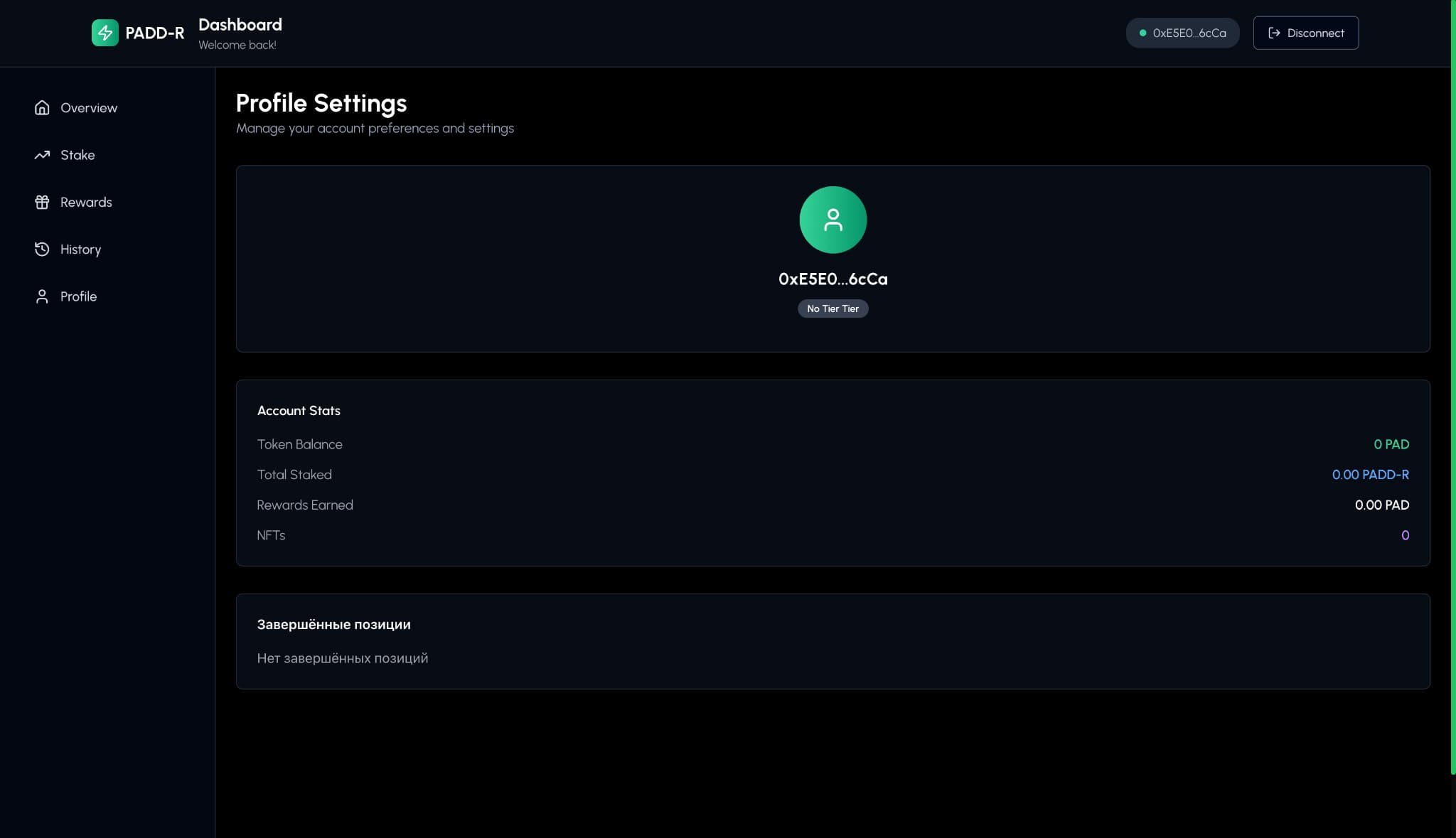Click the Disconnect button
The height and width of the screenshot is (838, 1456).
pos(1305,32)
